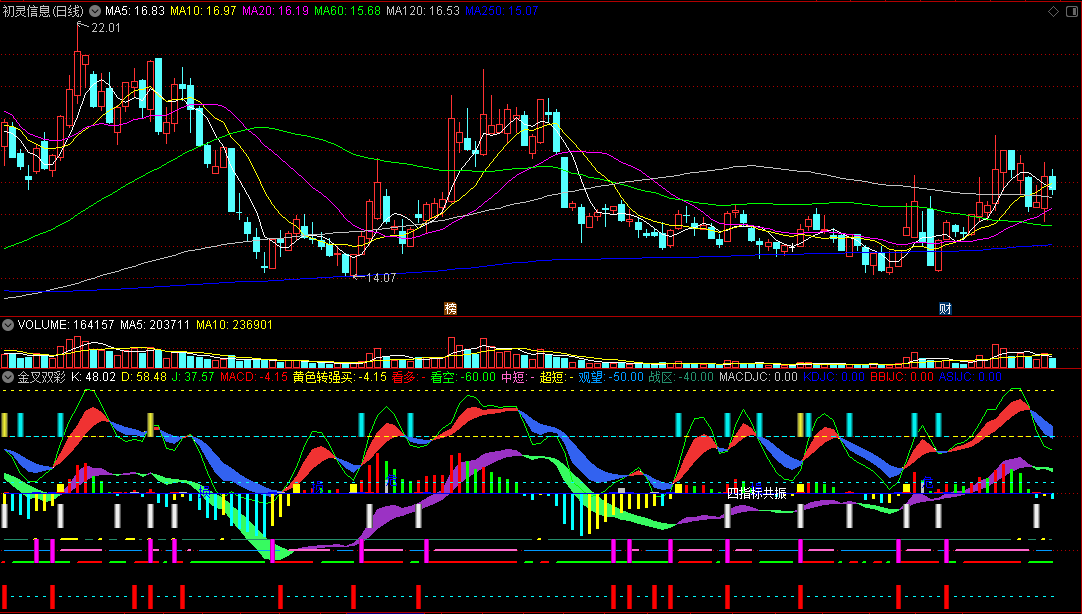
Task: Expand the VOLUME indicator dropdown arrow
Action: click(8, 325)
